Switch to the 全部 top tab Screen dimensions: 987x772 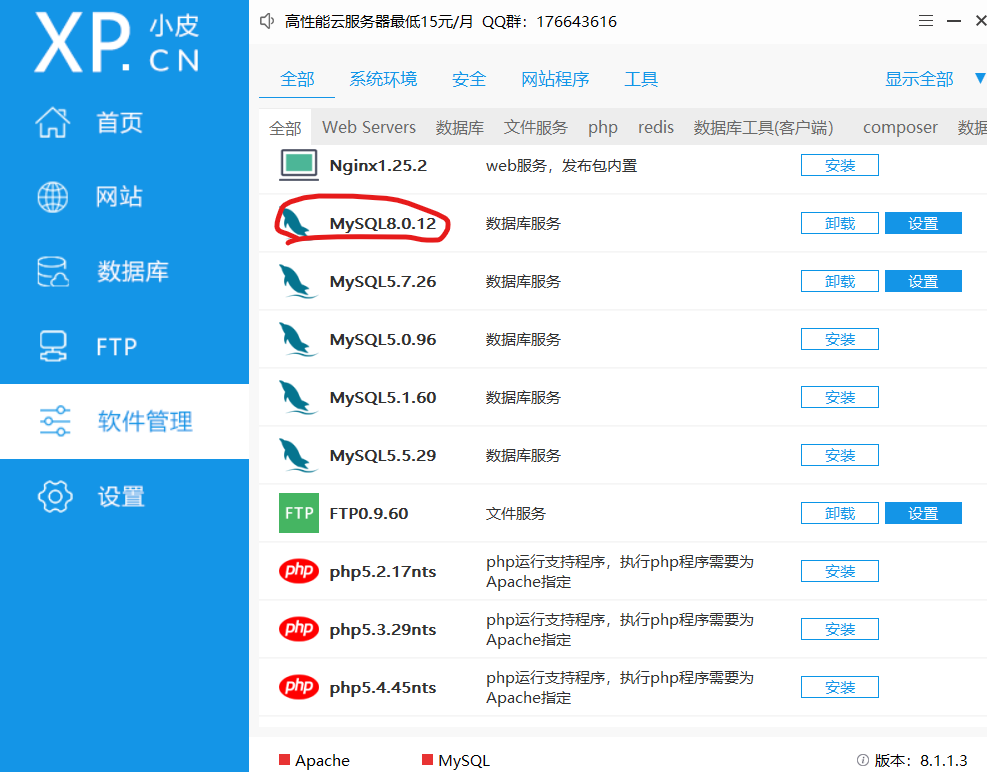[297, 79]
